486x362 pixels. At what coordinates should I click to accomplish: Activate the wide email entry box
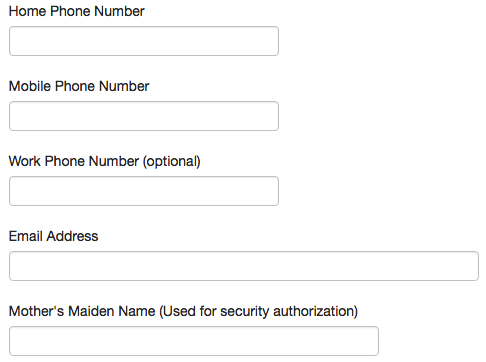(244, 266)
